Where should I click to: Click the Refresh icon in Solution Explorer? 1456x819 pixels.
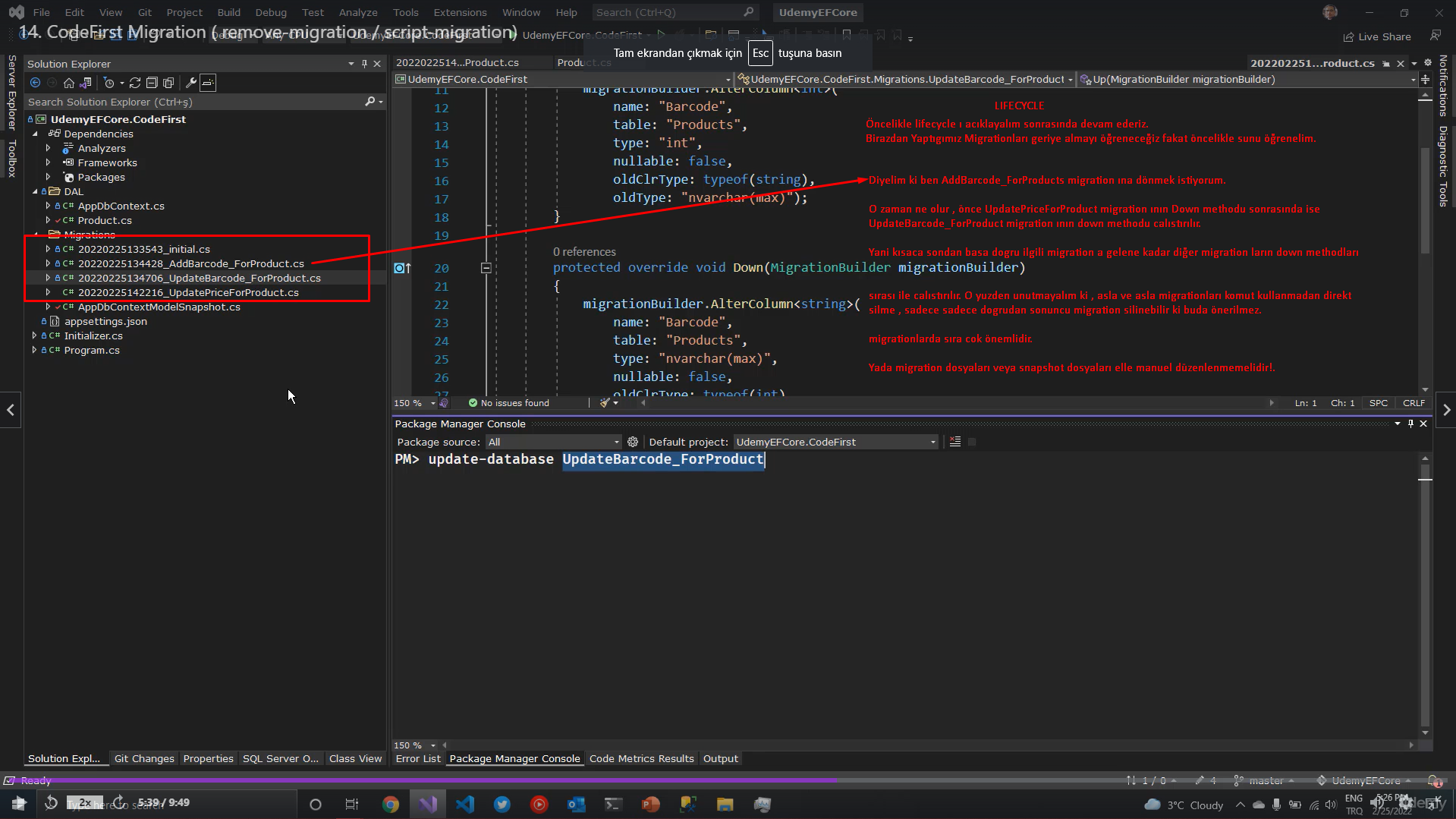[135, 83]
